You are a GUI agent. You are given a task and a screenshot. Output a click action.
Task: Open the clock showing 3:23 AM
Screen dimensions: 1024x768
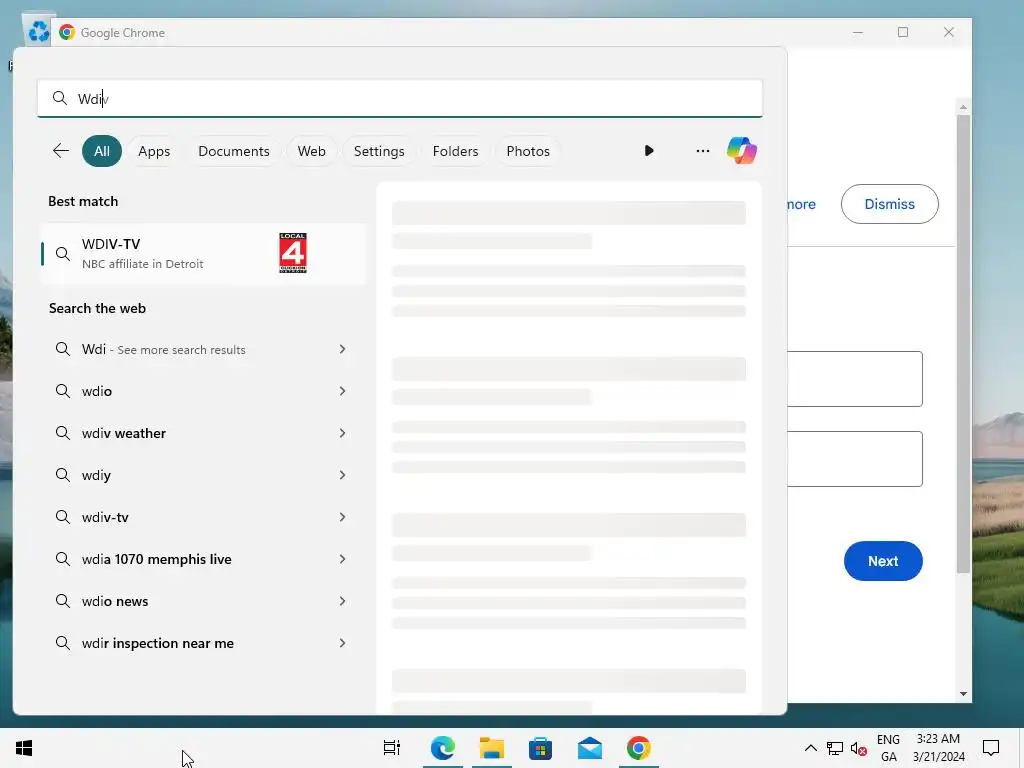938,748
